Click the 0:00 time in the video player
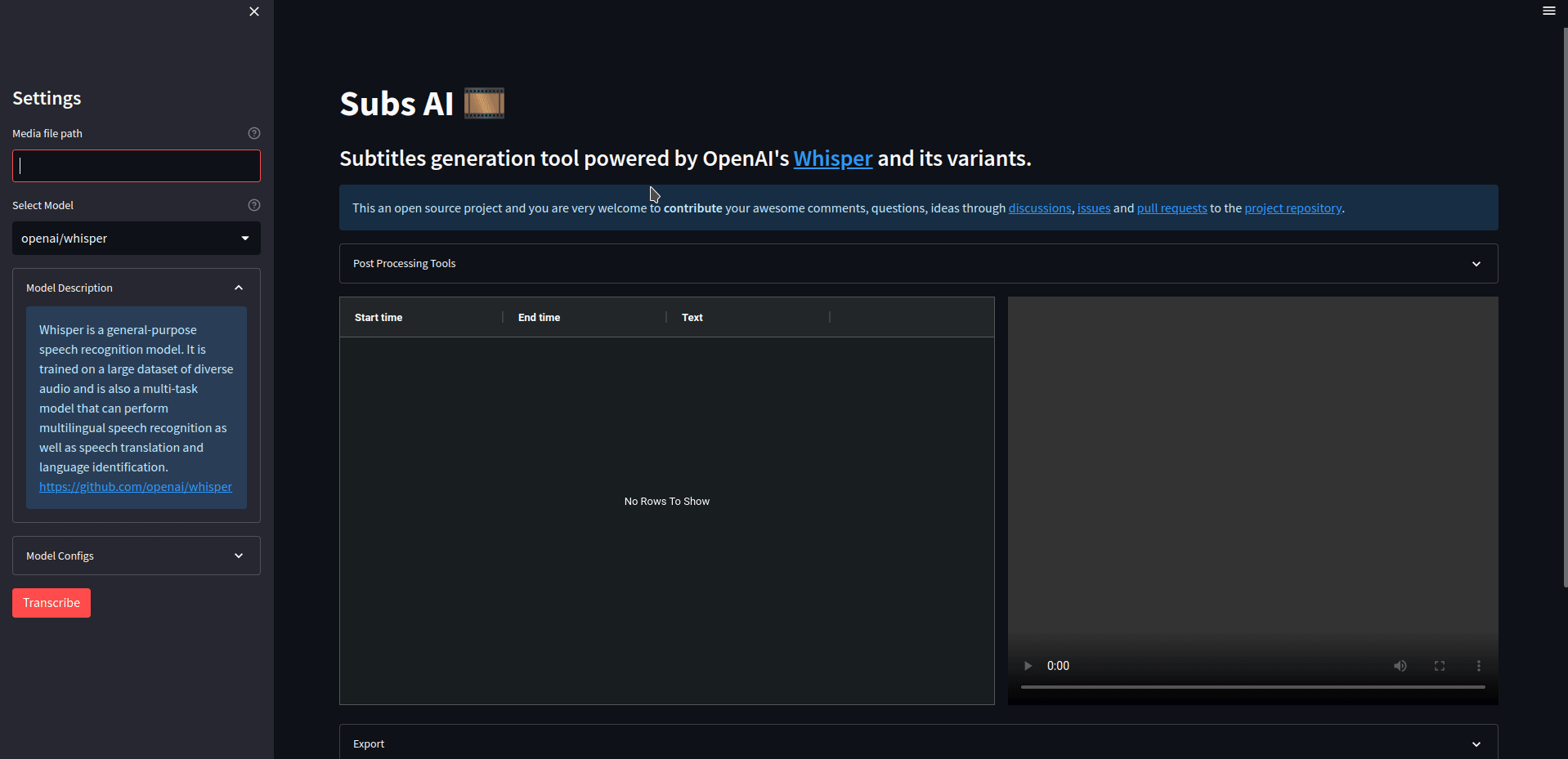 pyautogui.click(x=1058, y=666)
